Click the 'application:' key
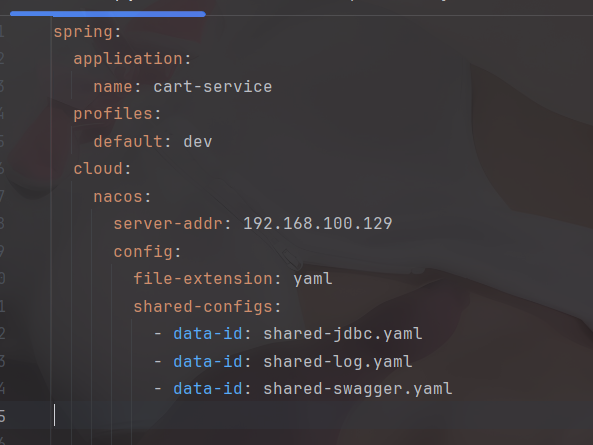This screenshot has height=445, width=593. (x=132, y=59)
